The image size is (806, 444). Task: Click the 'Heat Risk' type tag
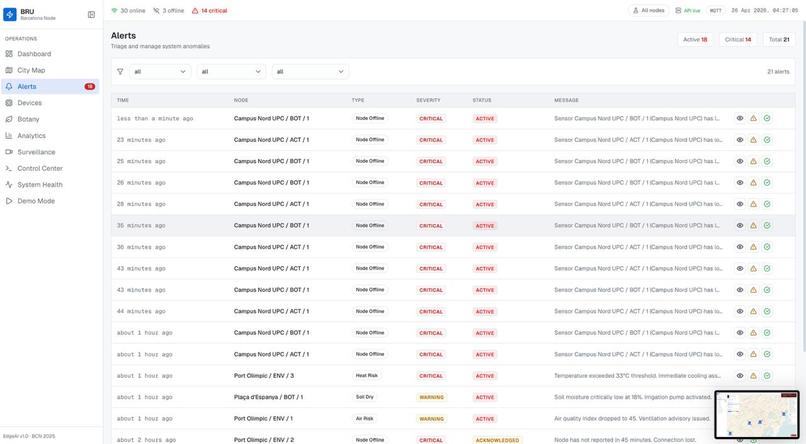367,376
